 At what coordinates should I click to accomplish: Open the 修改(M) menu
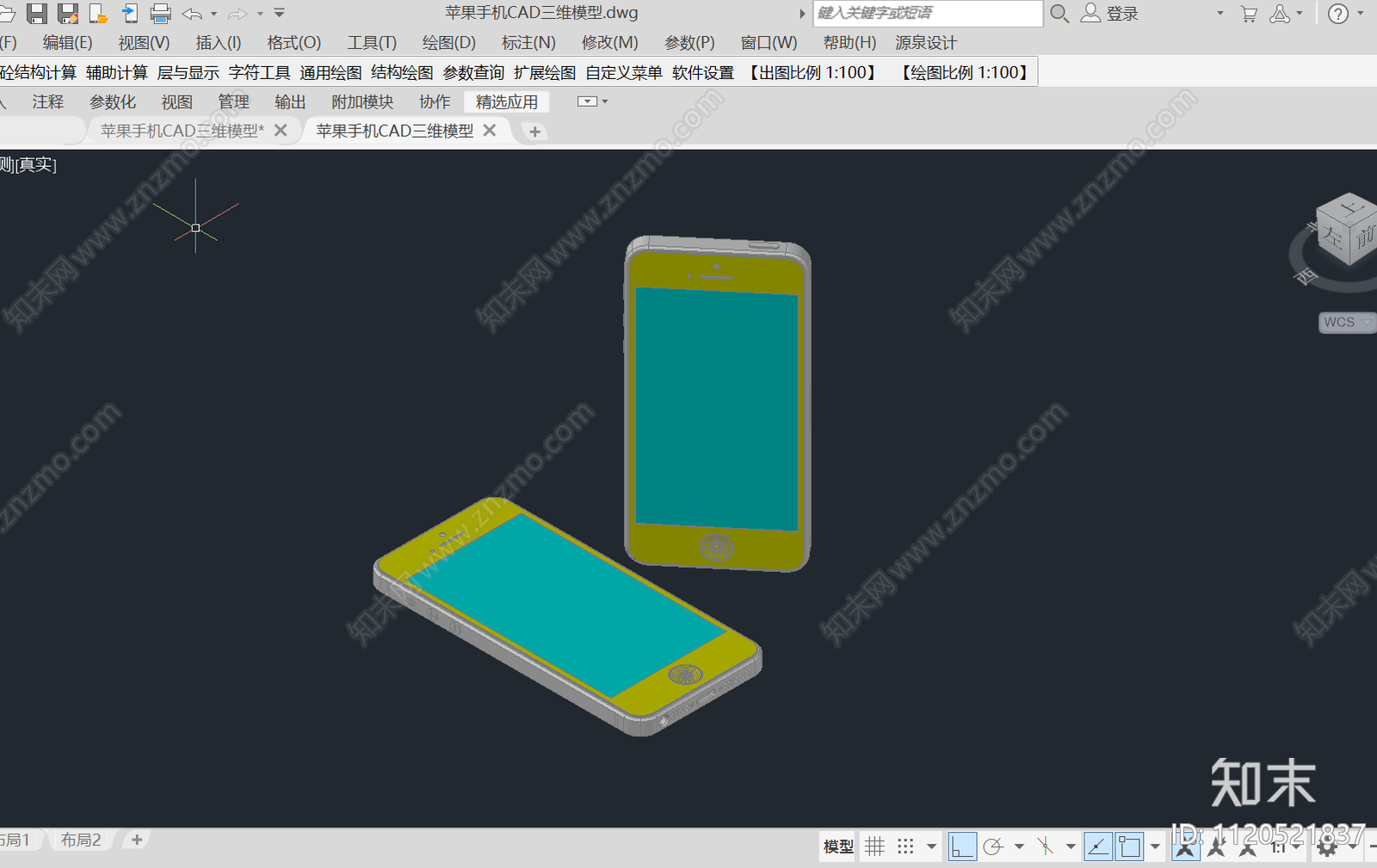(609, 43)
